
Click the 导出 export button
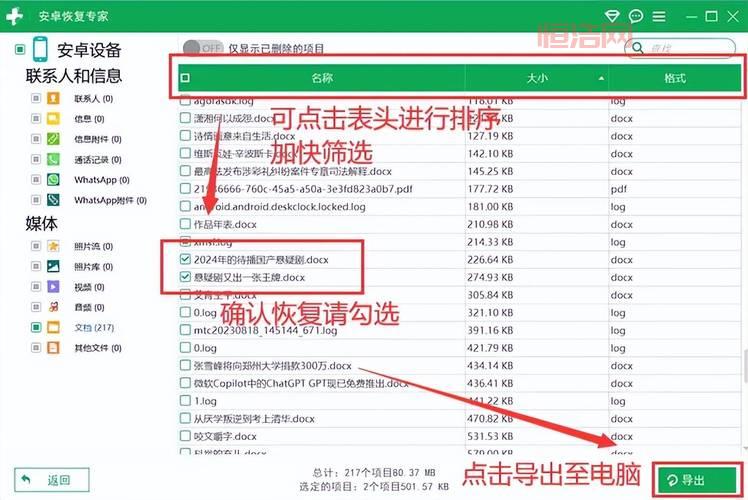[x=696, y=480]
